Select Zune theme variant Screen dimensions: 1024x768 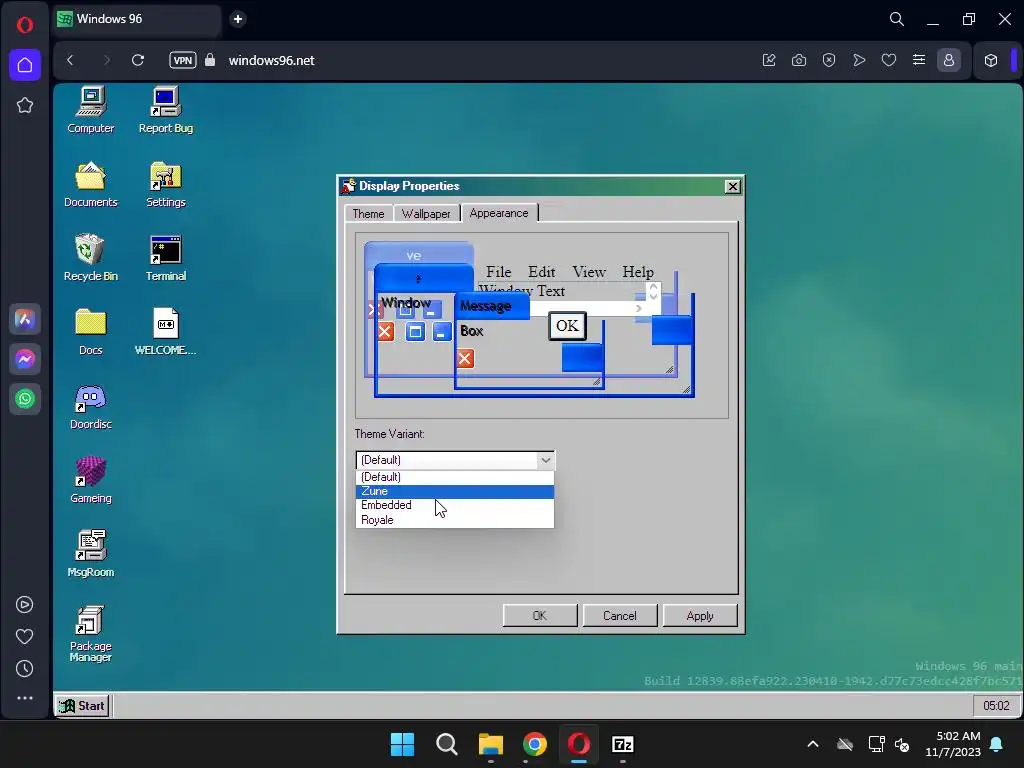455,491
